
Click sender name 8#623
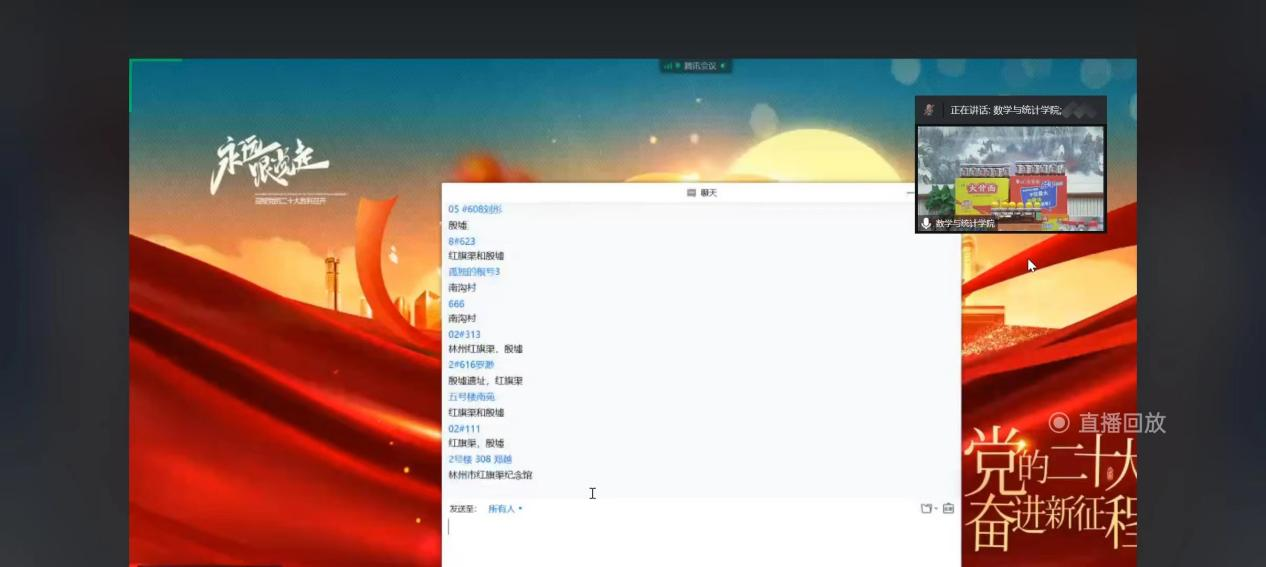tap(462, 241)
